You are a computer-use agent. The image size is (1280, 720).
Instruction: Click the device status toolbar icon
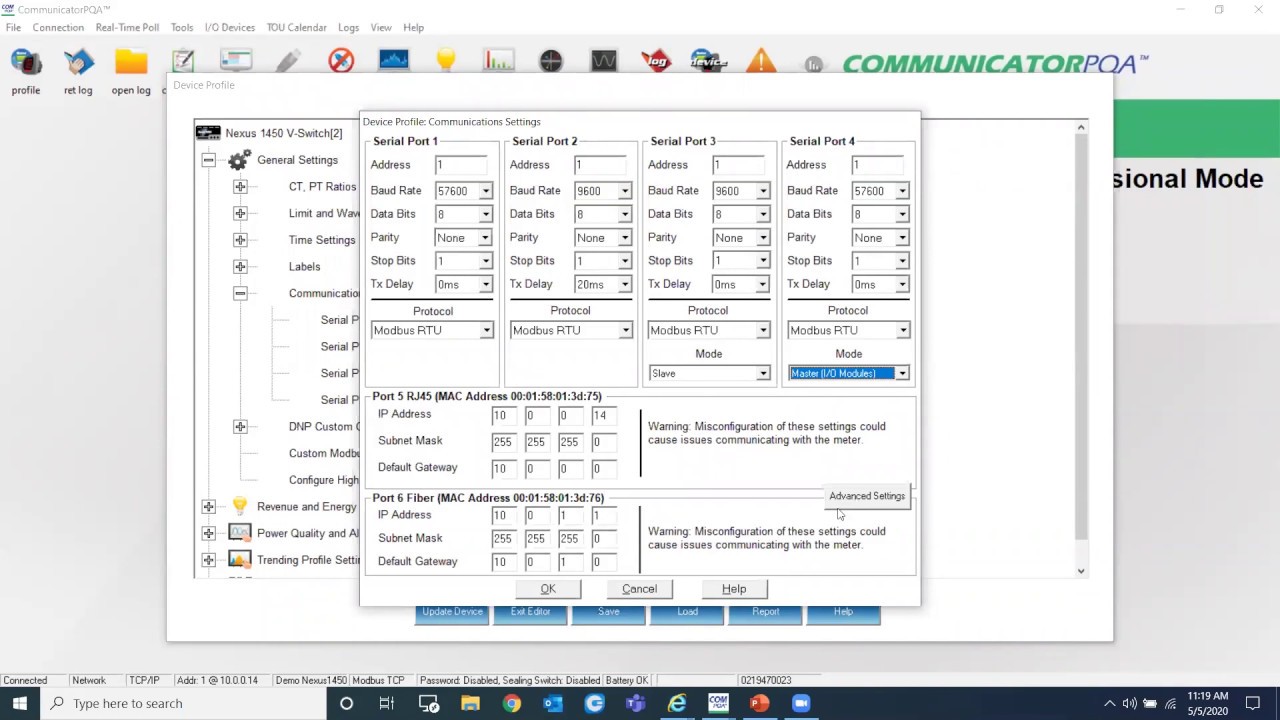click(x=708, y=61)
